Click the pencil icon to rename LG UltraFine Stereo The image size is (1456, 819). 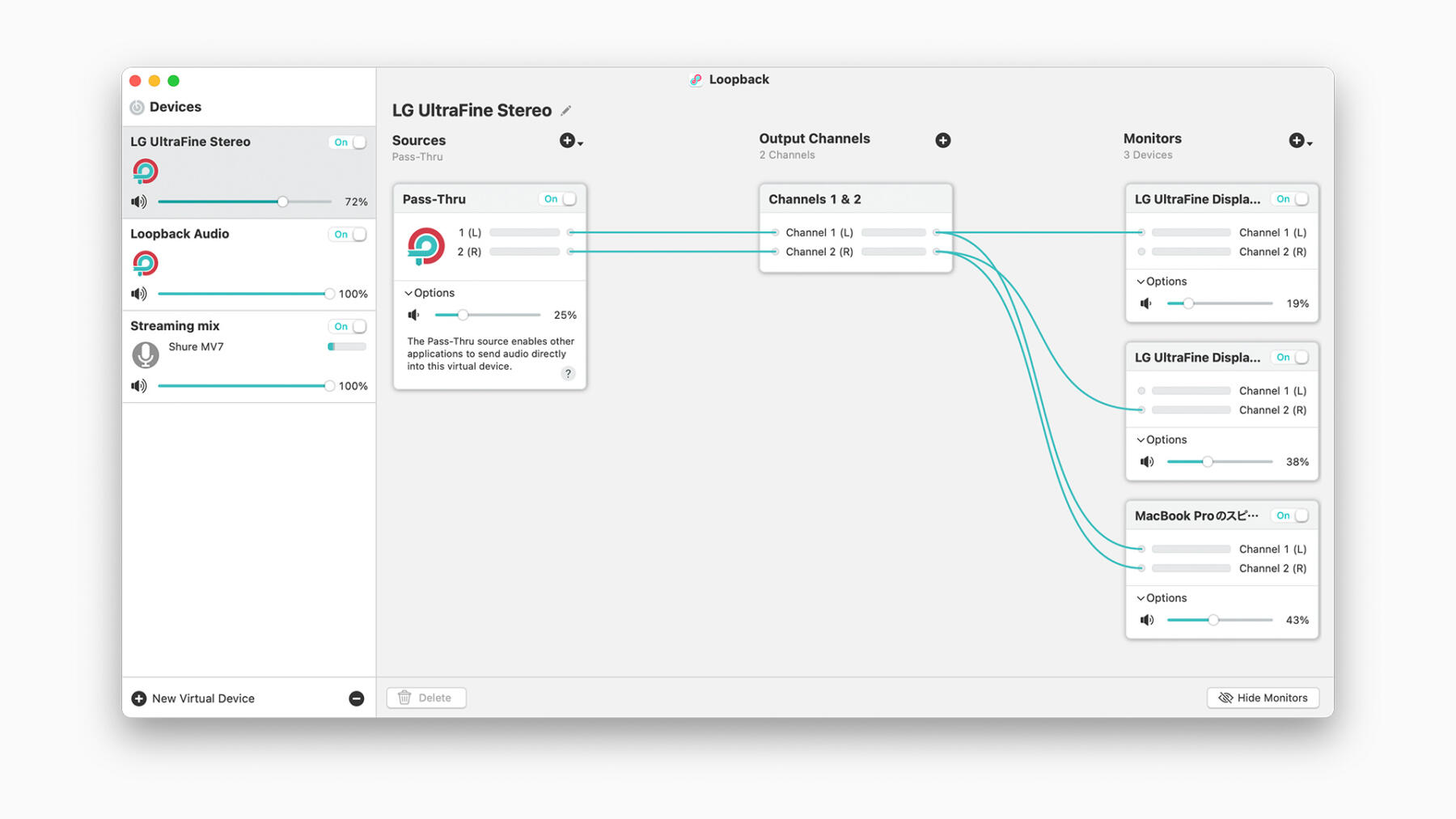[x=566, y=111]
